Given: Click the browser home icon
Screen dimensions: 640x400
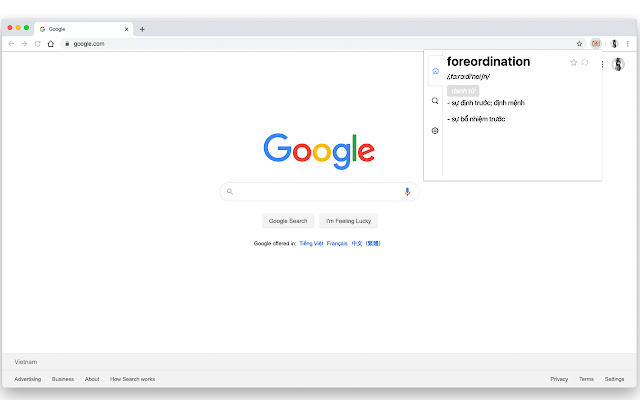Looking at the screenshot, I should pyautogui.click(x=51, y=44).
